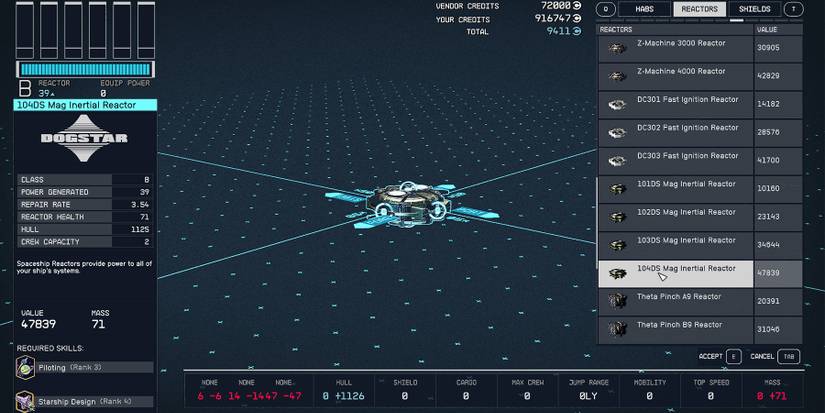The width and height of the screenshot is (825, 413).
Task: Select the DC303 Fast Ignition Reactor row
Action: (x=700, y=162)
